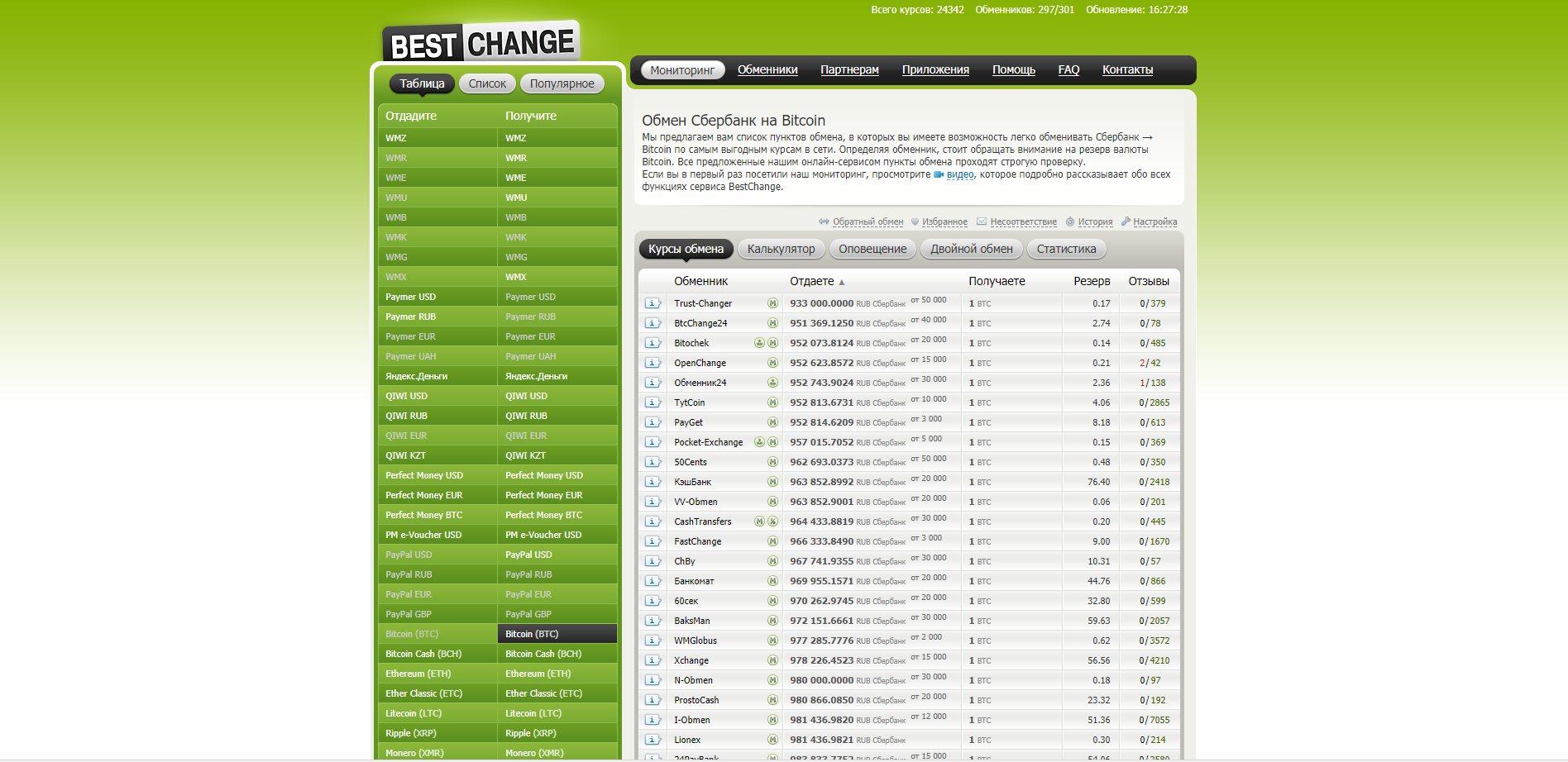
Task: Open info icon for BaksMan row
Action: (x=653, y=621)
